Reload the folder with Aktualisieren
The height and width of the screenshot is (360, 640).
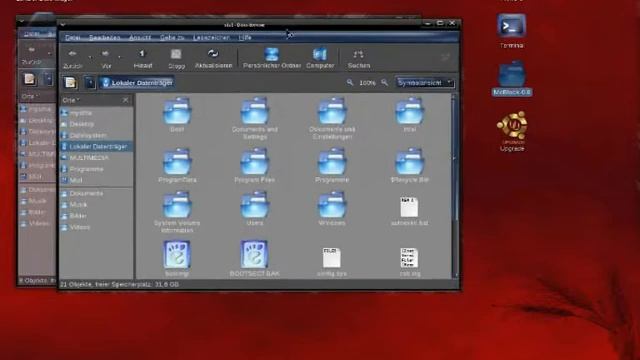coord(213,58)
